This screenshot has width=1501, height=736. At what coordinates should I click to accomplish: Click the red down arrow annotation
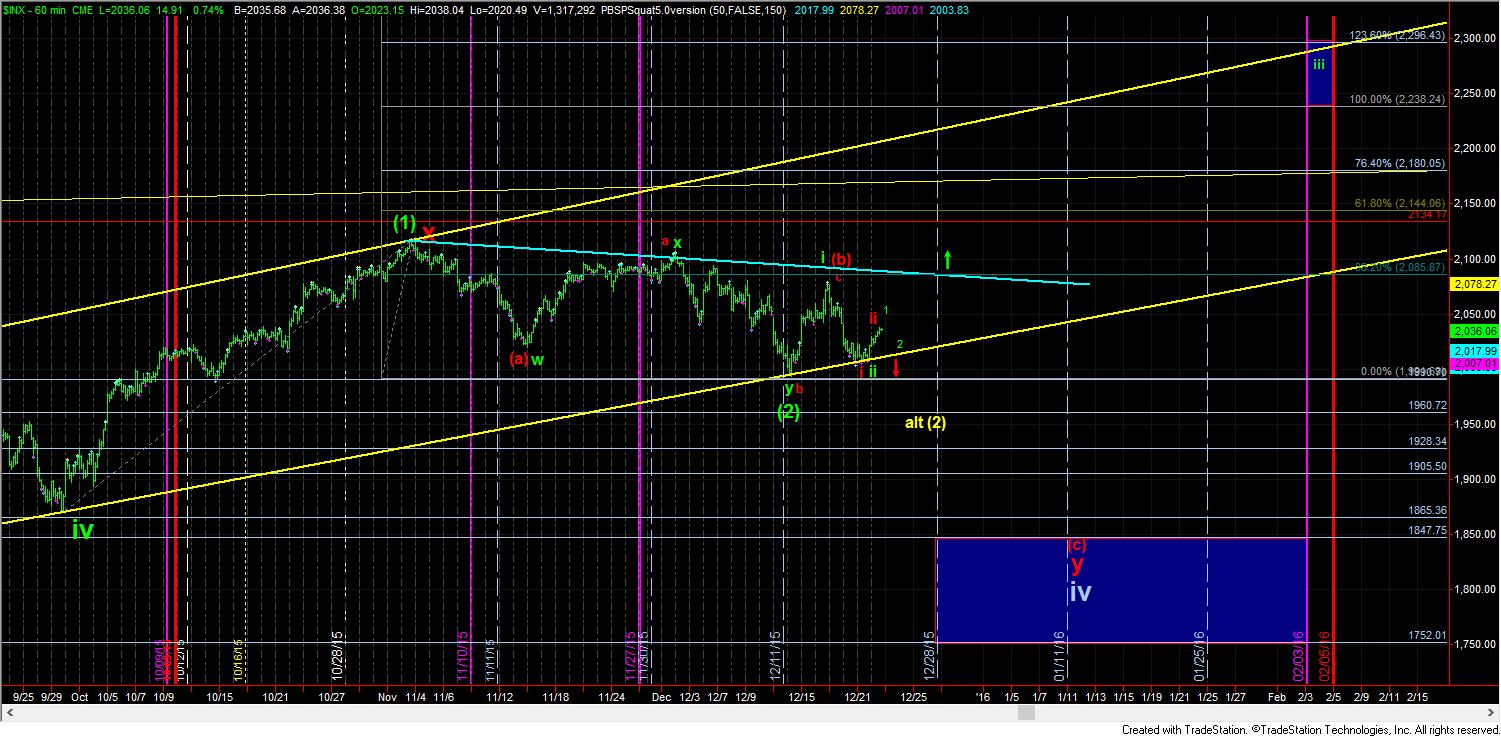(x=896, y=368)
